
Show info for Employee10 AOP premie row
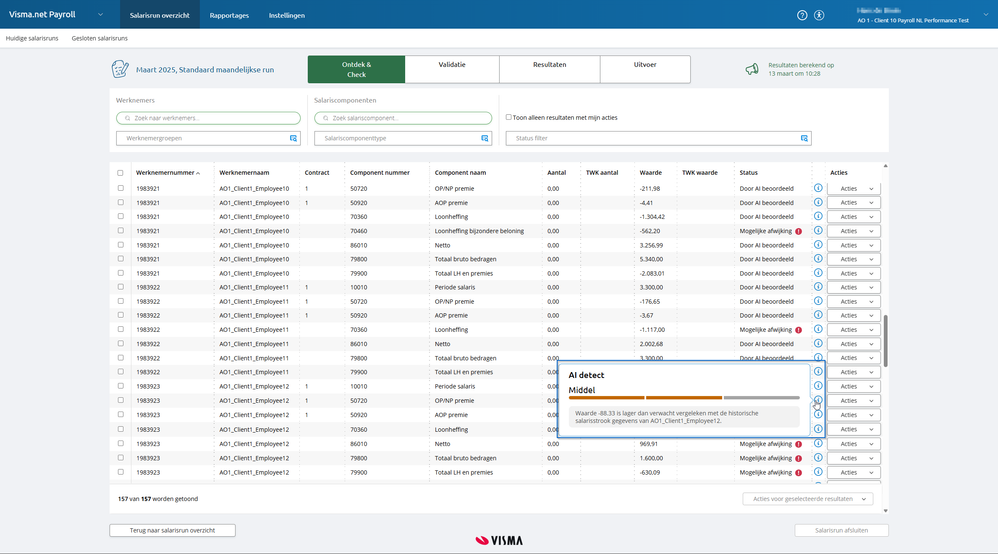[x=818, y=202]
